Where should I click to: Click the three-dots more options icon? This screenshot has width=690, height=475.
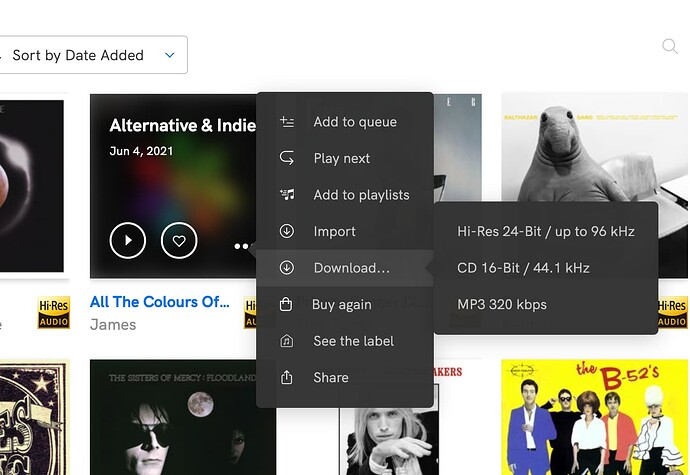(x=241, y=245)
